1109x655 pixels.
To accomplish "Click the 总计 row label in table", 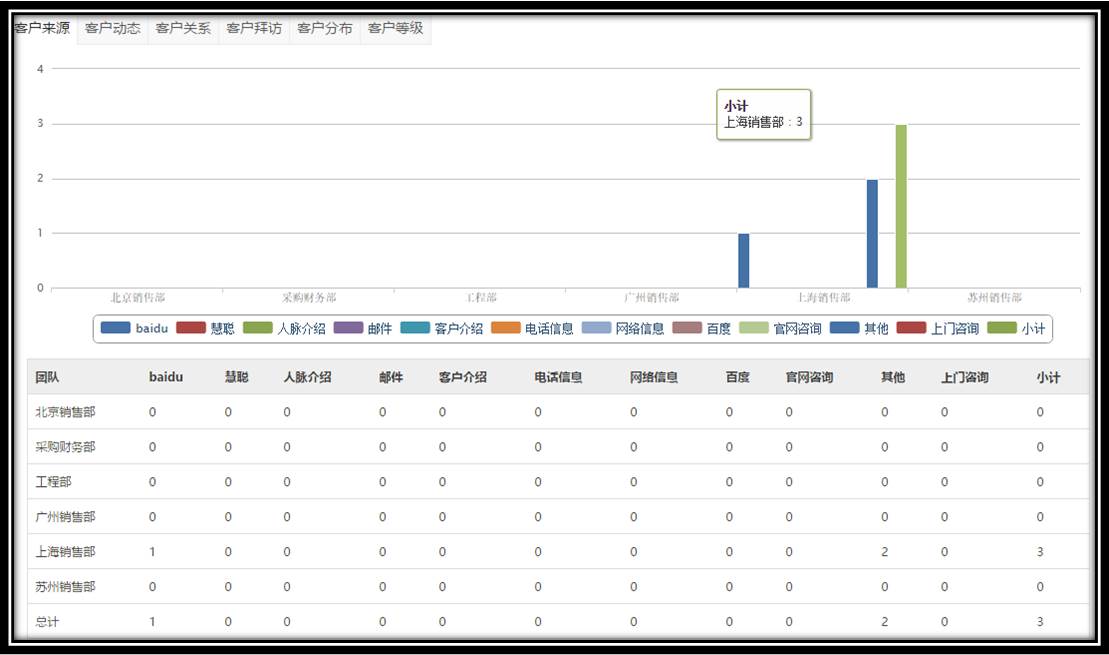I will coord(48,622).
